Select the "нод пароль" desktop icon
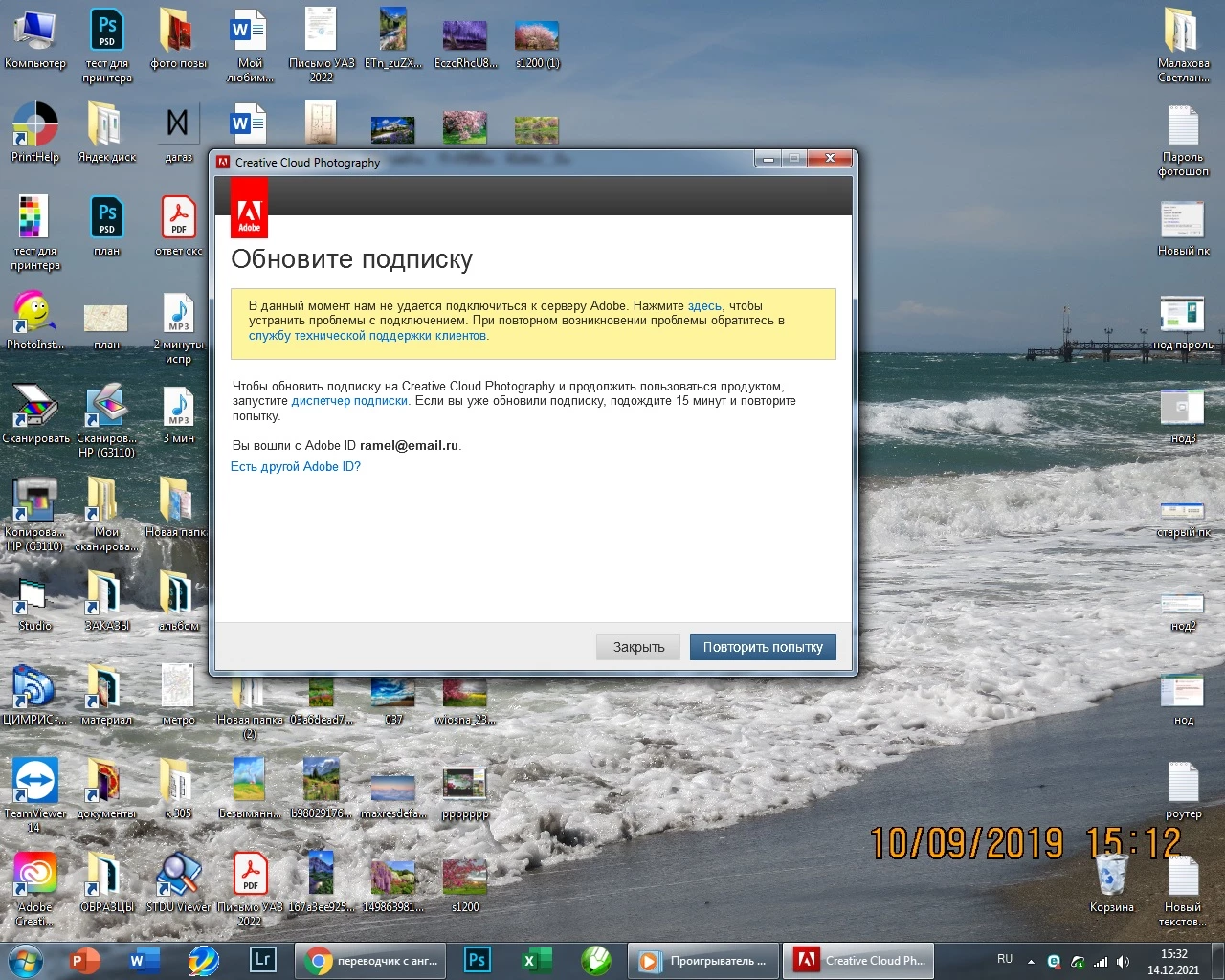1225x980 pixels. coord(1184,322)
